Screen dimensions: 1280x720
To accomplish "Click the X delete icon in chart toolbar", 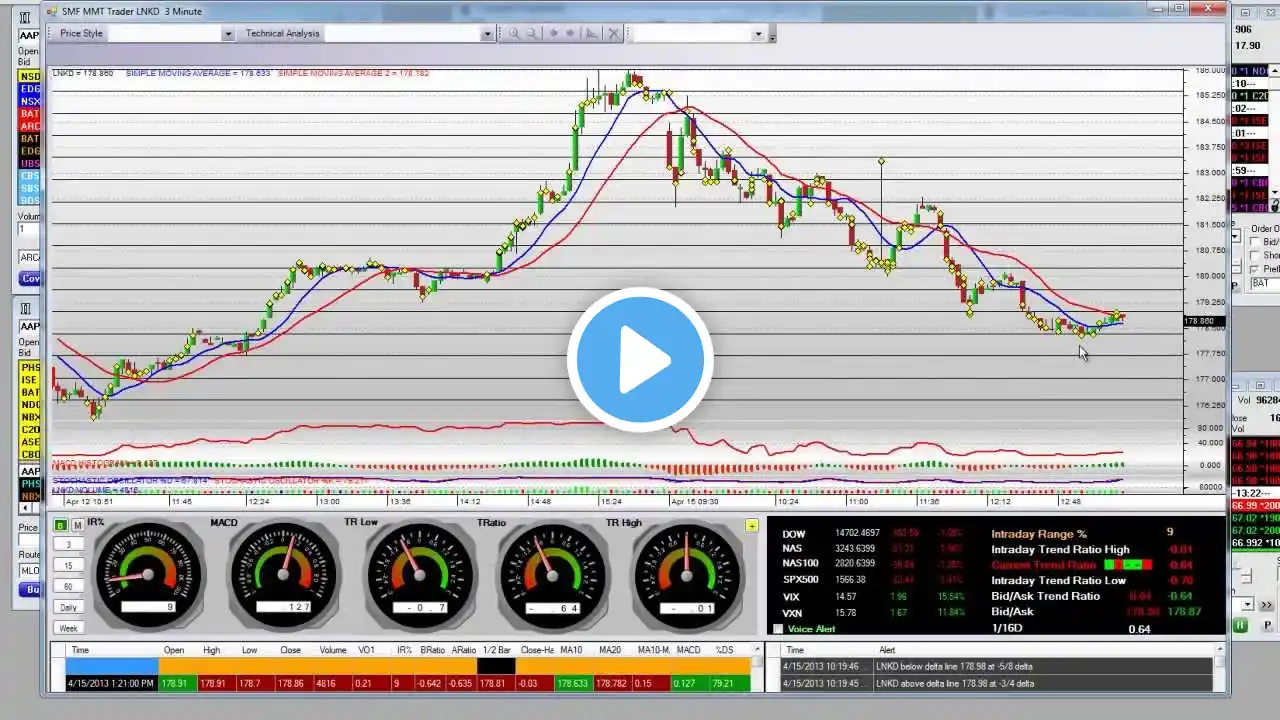I will pyautogui.click(x=614, y=33).
